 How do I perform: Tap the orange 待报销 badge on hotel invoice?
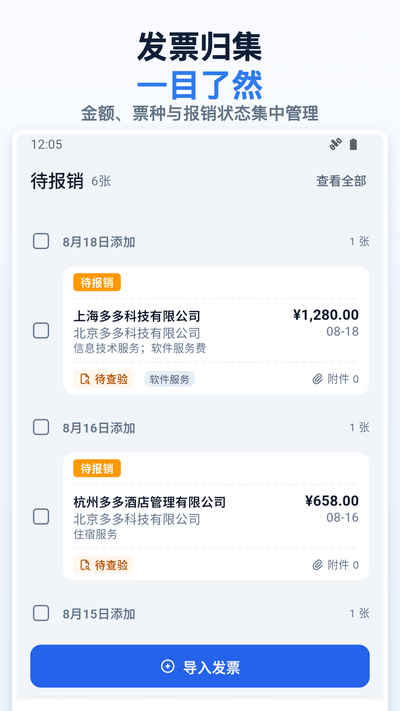tap(97, 468)
